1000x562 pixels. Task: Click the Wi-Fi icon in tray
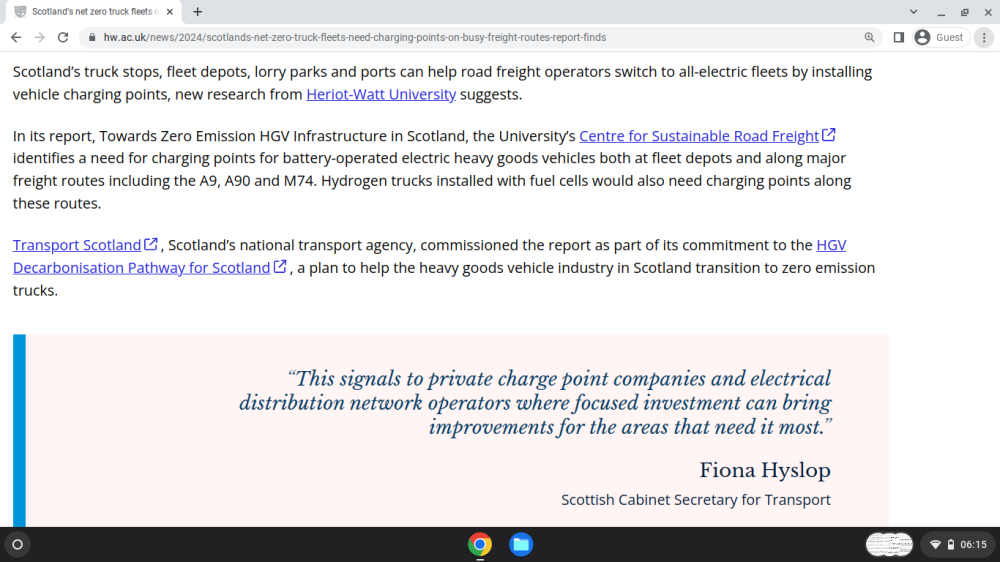pyautogui.click(x=936, y=545)
